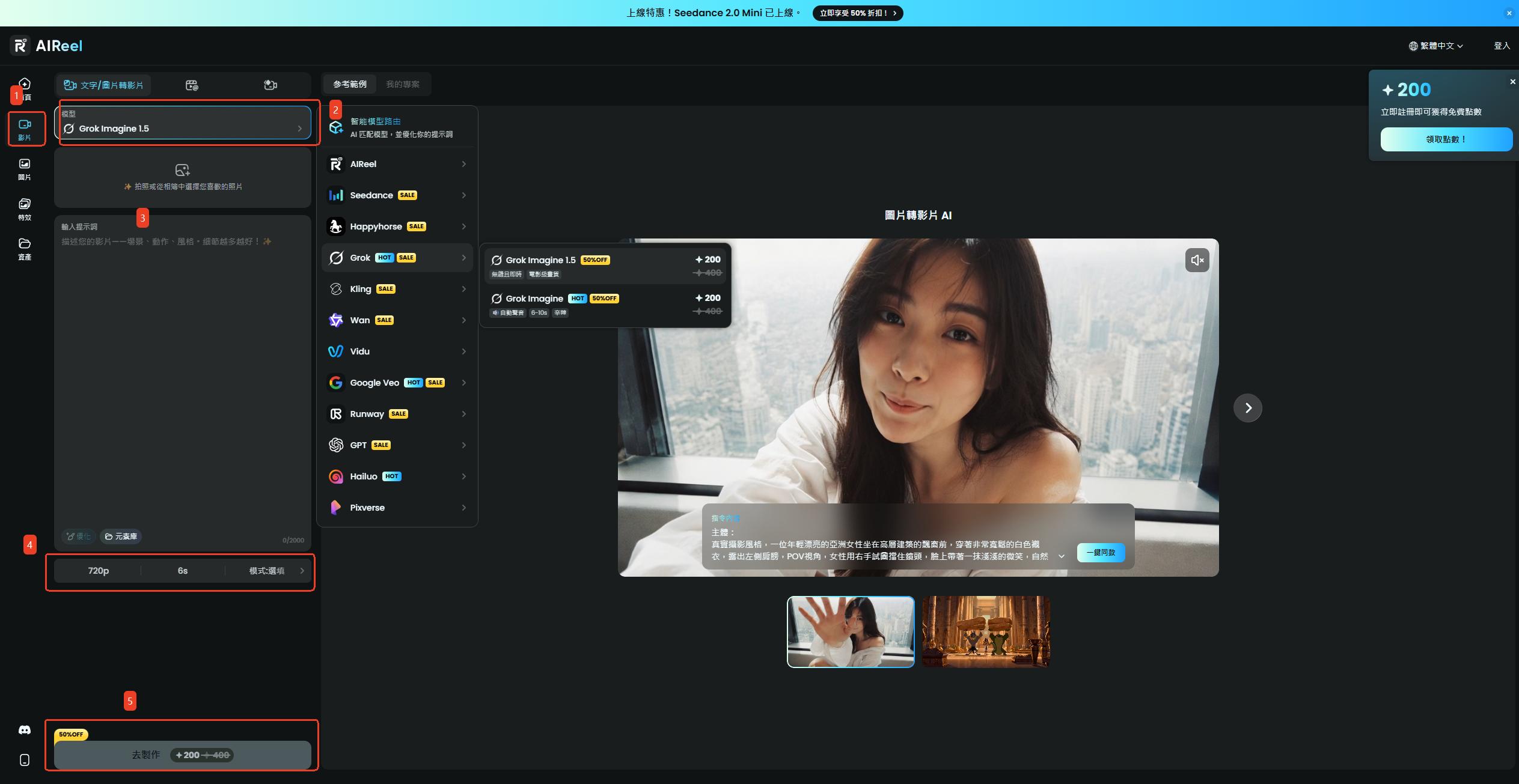Close the +200 points popup

click(x=1512, y=82)
